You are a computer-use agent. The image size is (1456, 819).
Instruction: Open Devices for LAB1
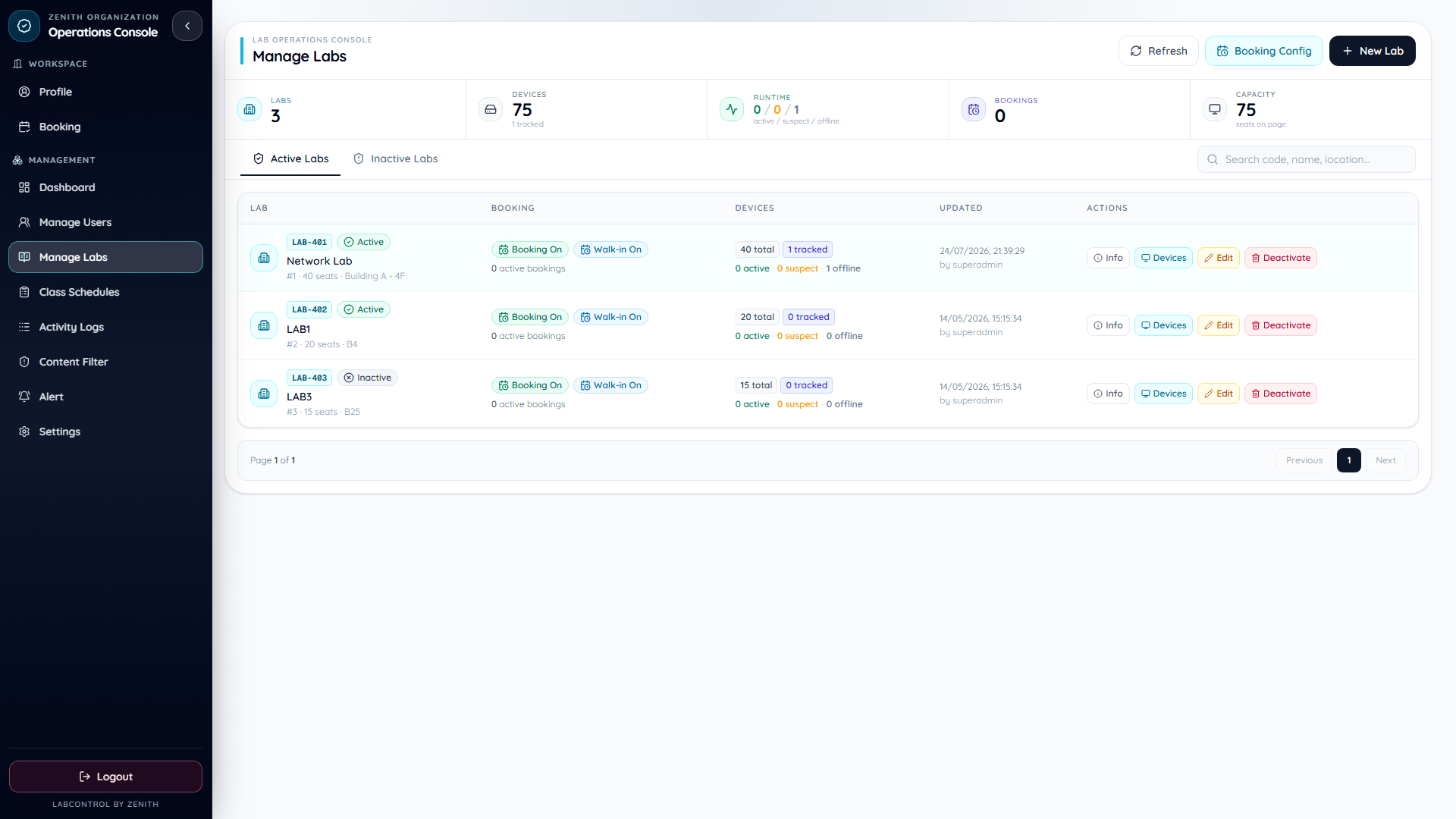pos(1163,325)
